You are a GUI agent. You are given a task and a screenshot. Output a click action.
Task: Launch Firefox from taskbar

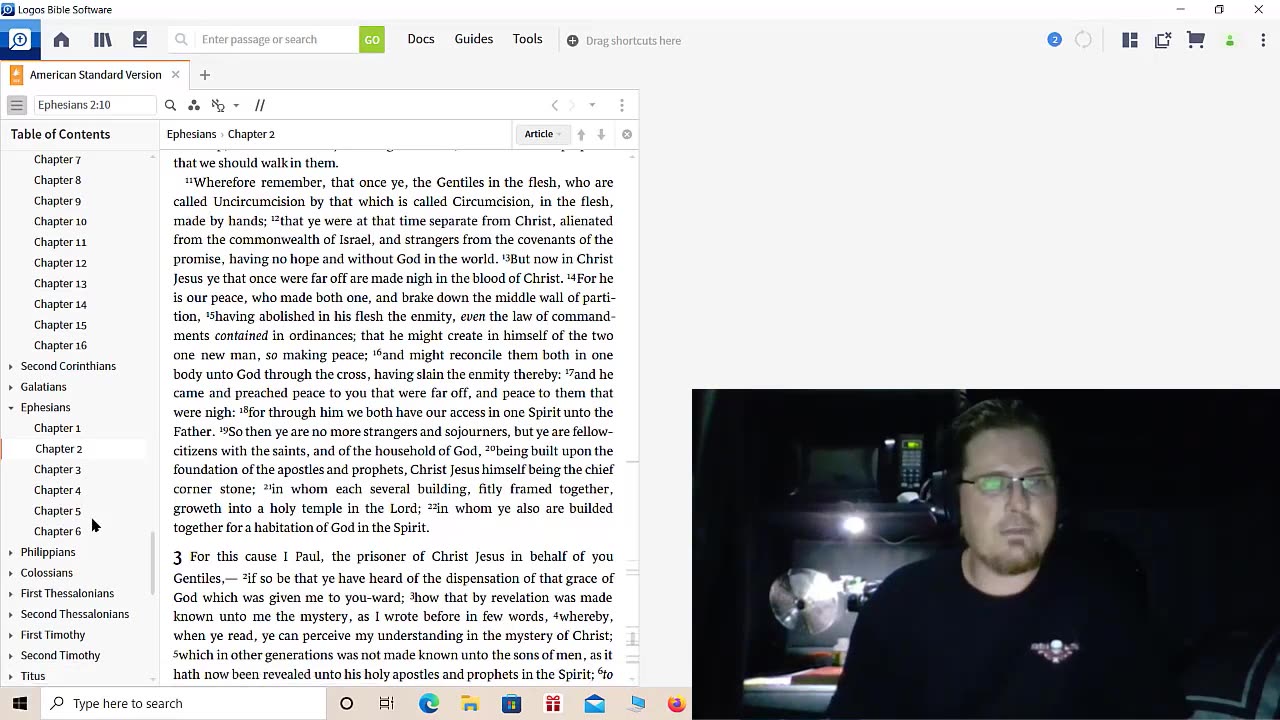pyautogui.click(x=676, y=703)
